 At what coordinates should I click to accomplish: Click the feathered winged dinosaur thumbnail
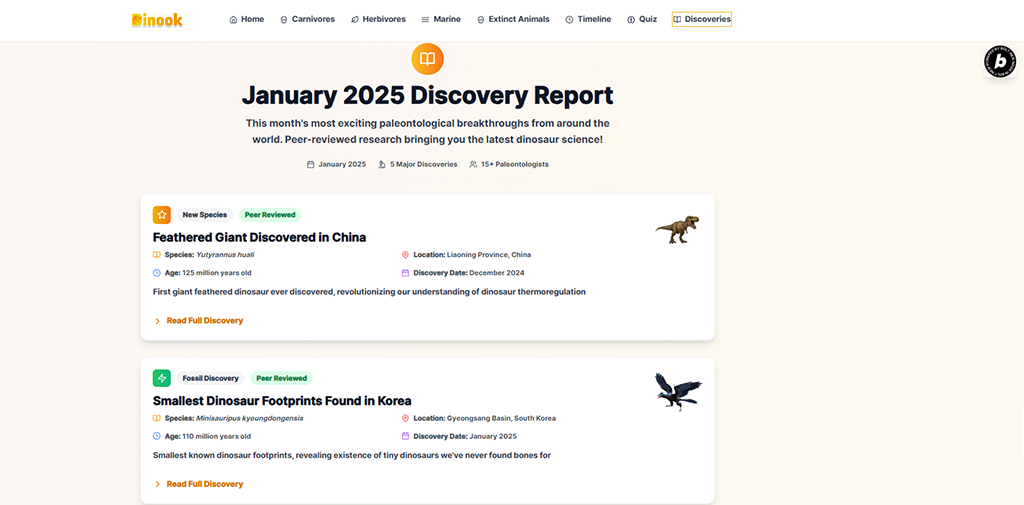678,391
